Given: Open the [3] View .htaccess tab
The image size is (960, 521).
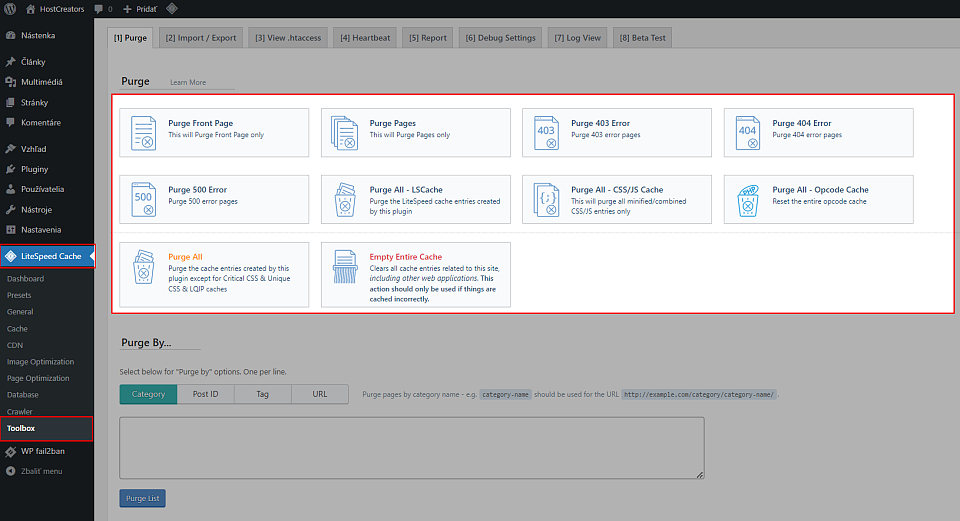Looking at the screenshot, I should tap(288, 37).
